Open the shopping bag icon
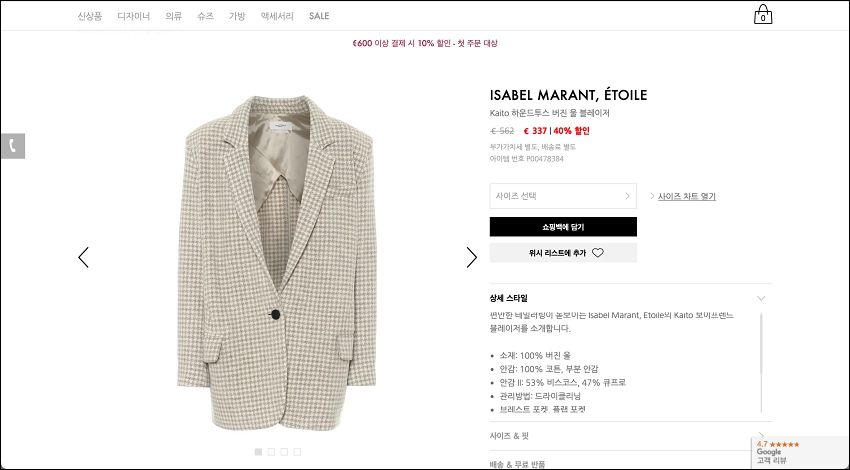This screenshot has width=850, height=470. point(763,15)
